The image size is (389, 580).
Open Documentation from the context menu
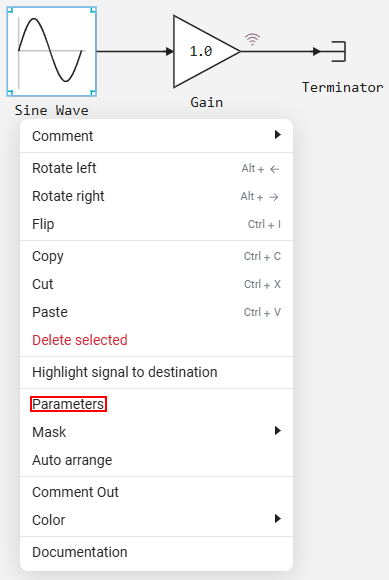(156, 552)
